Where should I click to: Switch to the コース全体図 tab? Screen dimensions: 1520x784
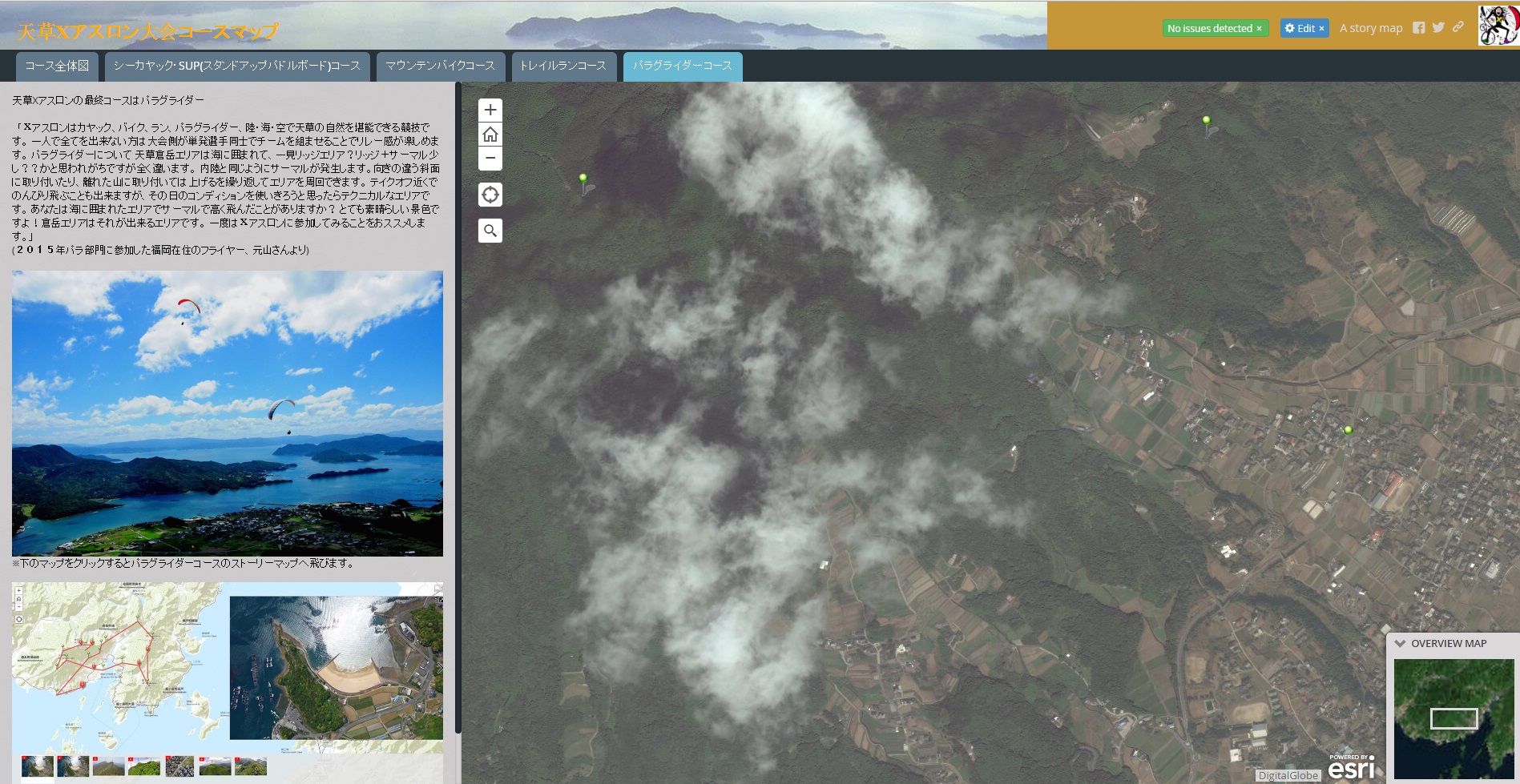(57, 66)
